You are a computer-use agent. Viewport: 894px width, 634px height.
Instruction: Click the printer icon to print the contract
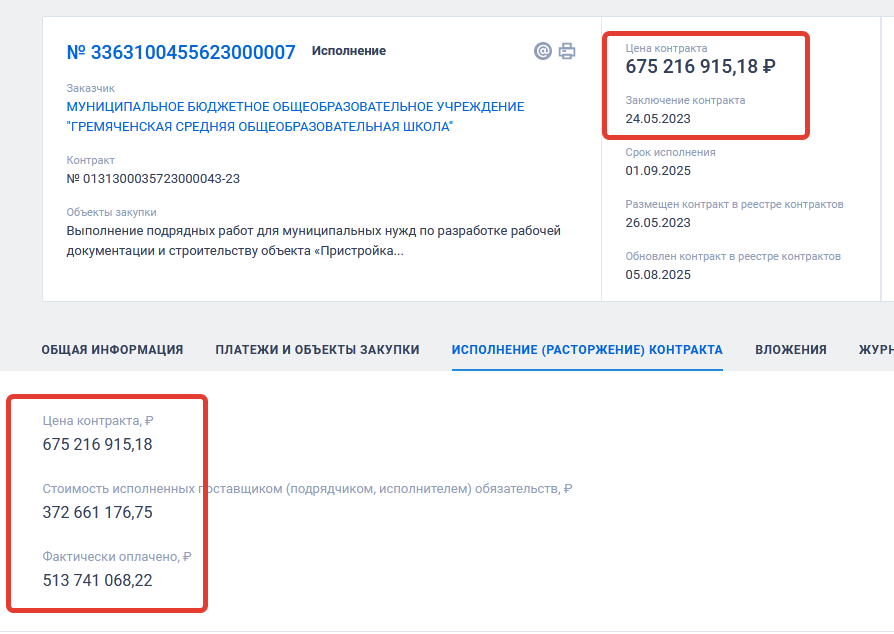click(x=567, y=51)
